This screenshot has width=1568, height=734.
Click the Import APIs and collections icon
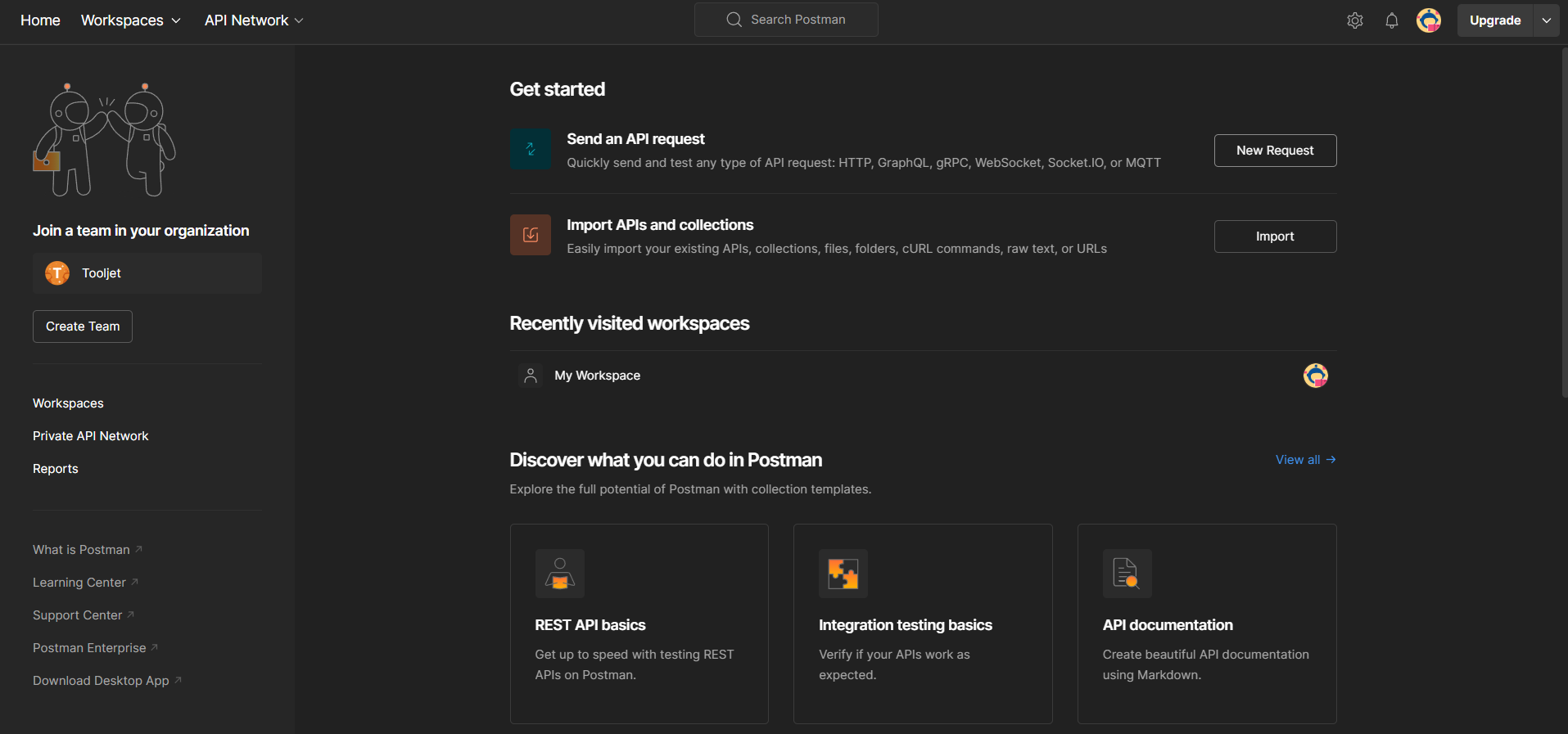(x=530, y=235)
